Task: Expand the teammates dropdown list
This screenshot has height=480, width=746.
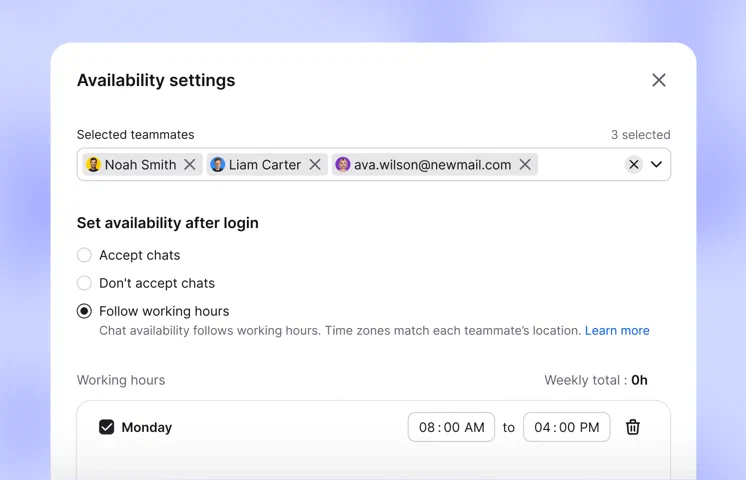Action: pyautogui.click(x=656, y=165)
